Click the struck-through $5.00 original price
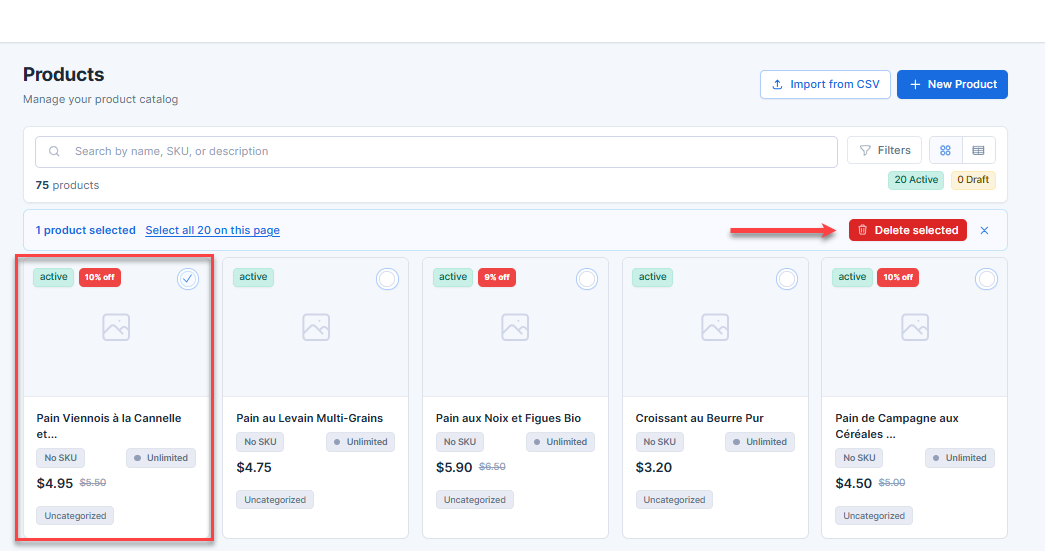This screenshot has height=551, width=1045. tap(892, 483)
